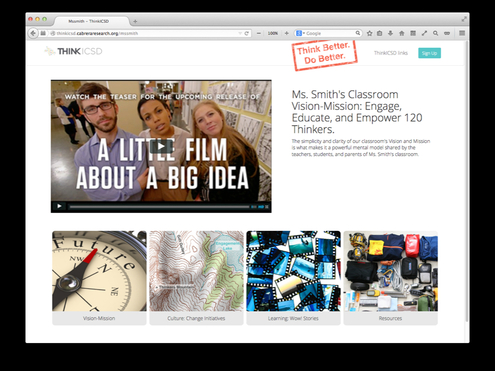
Task: Seek along the video progress bar
Action: click(159, 207)
